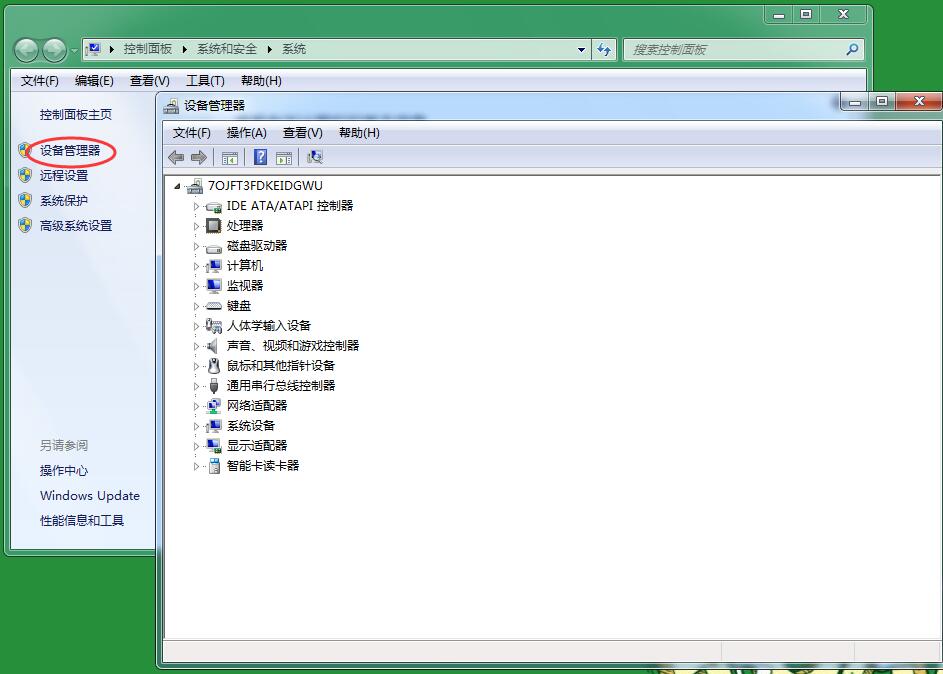Image resolution: width=943 pixels, height=674 pixels.
Task: Collapse the 7OJFT3FDKEIDGWU root node
Action: tap(178, 185)
